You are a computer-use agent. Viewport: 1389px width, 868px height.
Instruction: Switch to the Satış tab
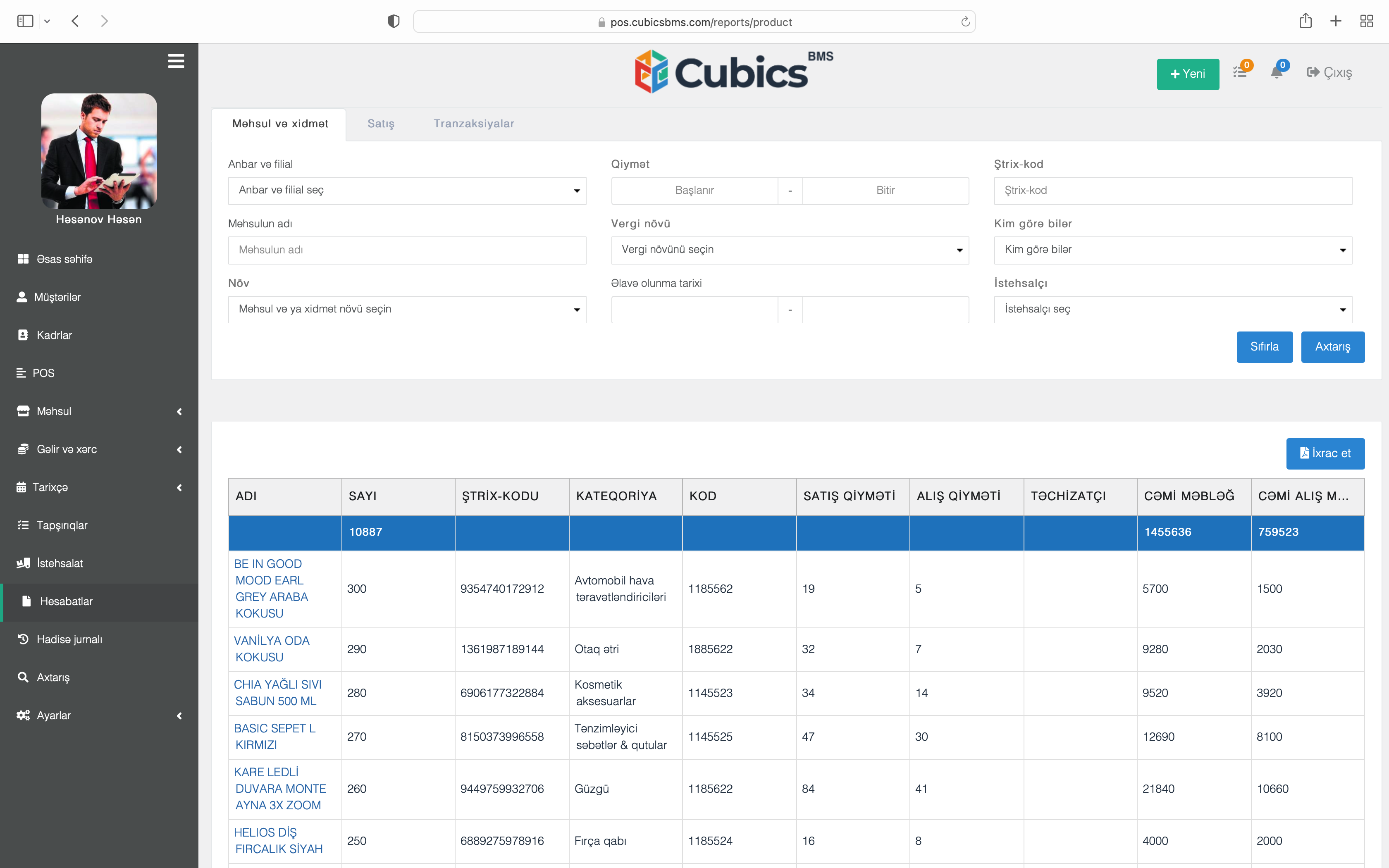point(381,124)
